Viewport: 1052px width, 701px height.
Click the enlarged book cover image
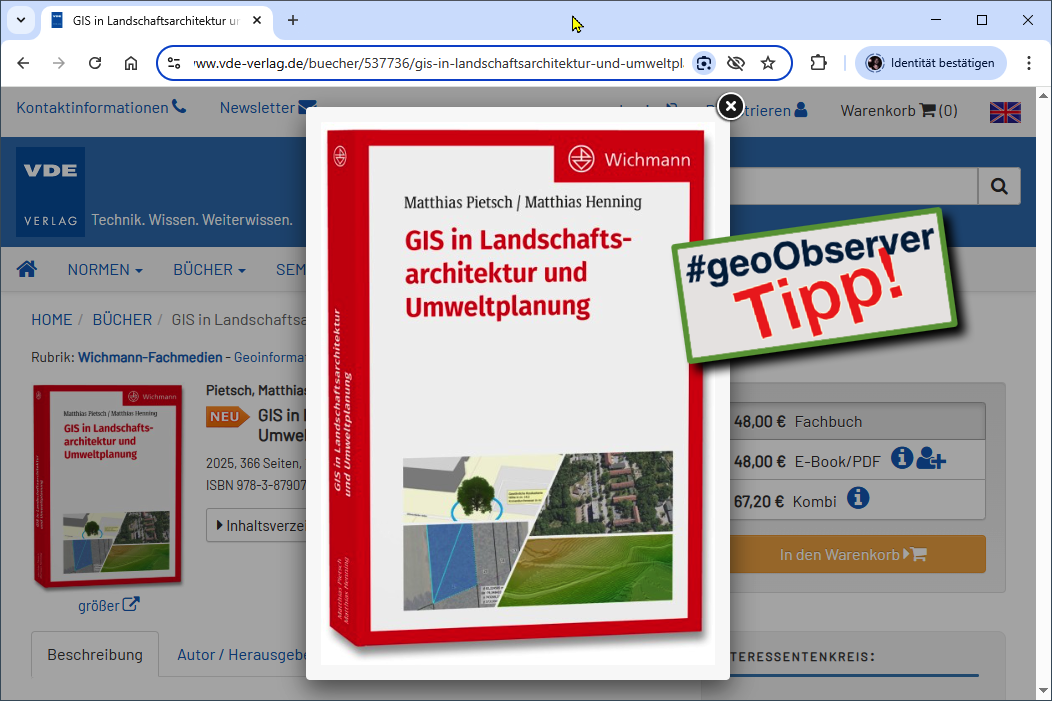click(517, 389)
